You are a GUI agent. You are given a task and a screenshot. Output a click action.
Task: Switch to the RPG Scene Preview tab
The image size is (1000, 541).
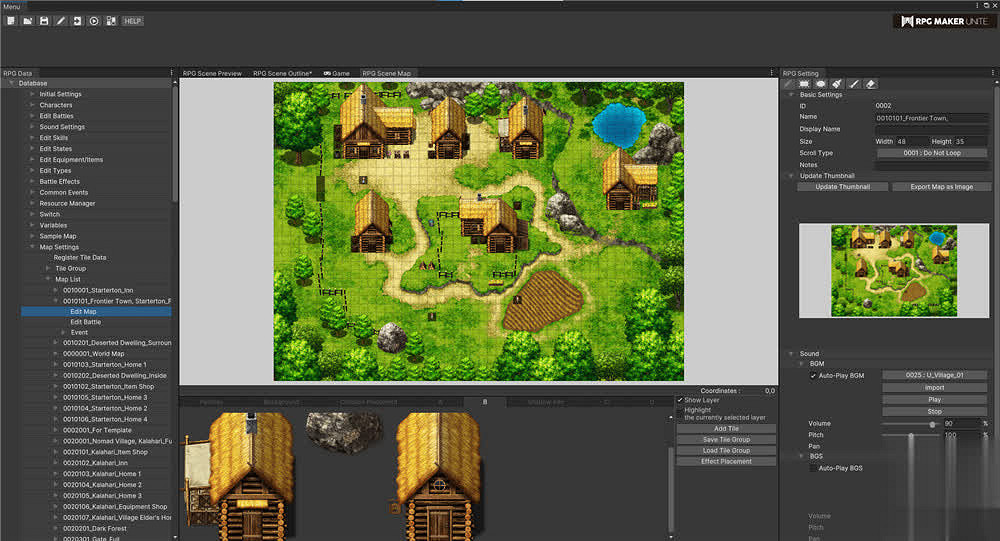212,73
